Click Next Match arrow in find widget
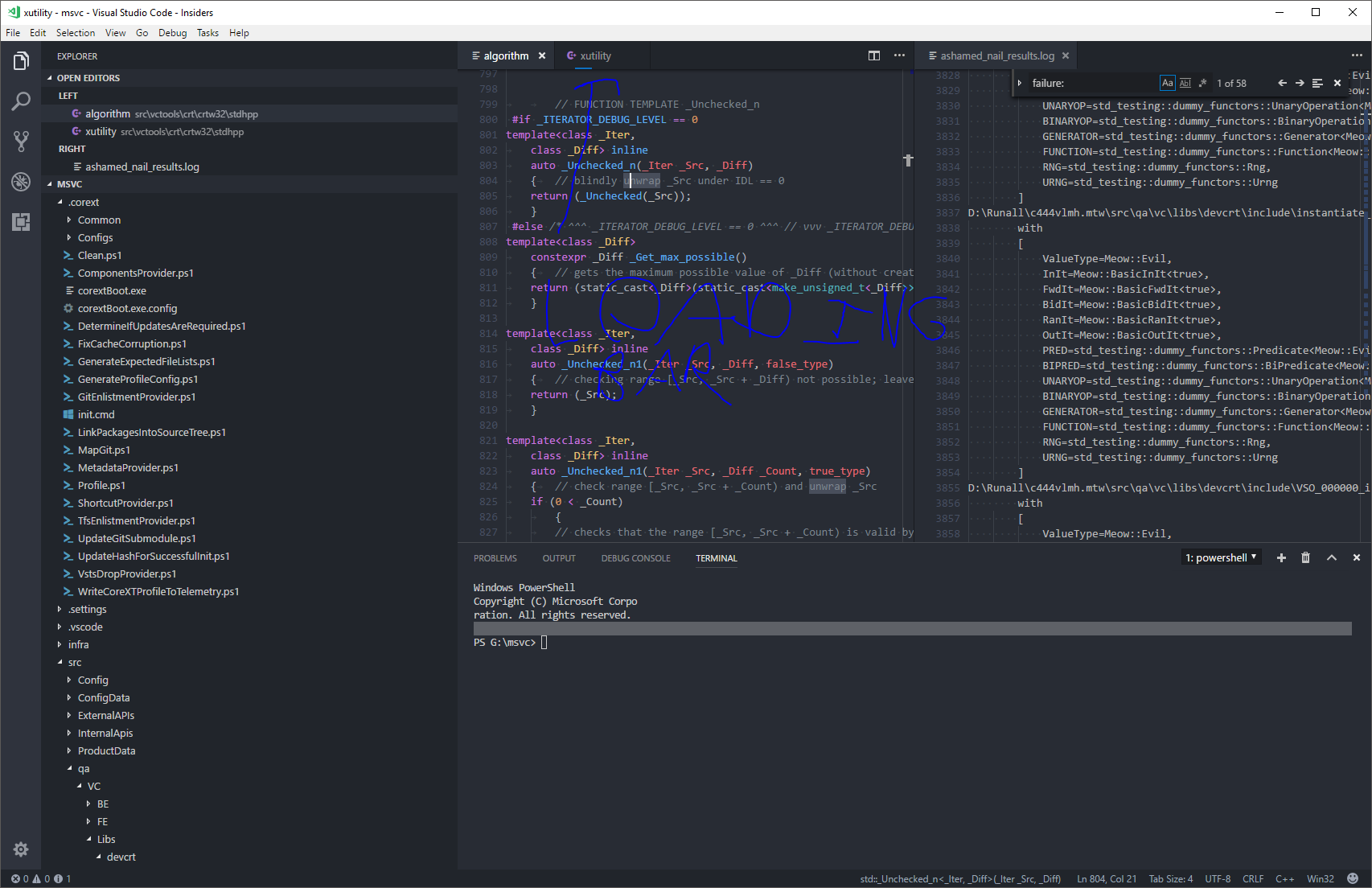Viewport: 1372px width, 888px height. click(x=1299, y=82)
